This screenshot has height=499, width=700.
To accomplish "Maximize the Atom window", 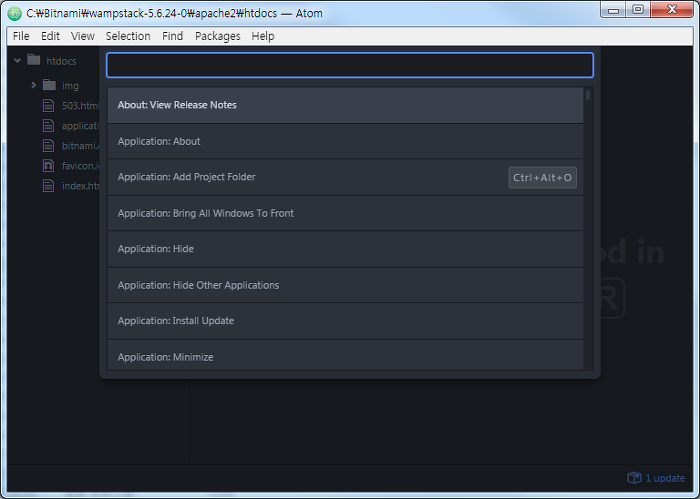I will click(x=638, y=10).
